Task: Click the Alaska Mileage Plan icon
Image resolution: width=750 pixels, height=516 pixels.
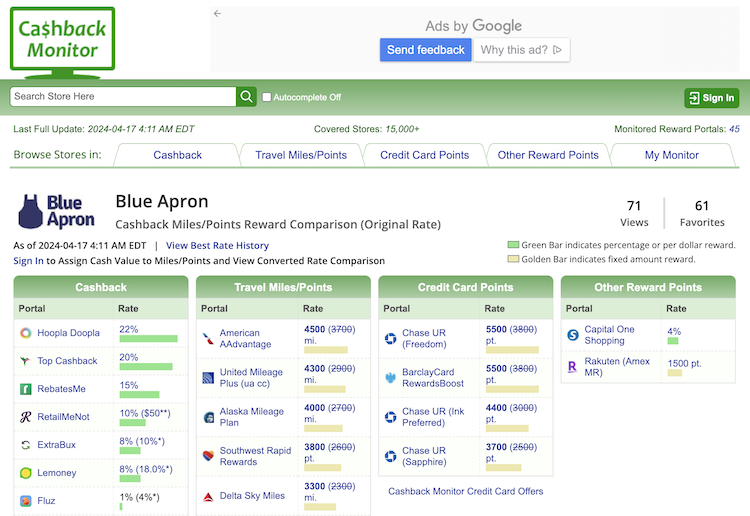Action: [x=208, y=417]
